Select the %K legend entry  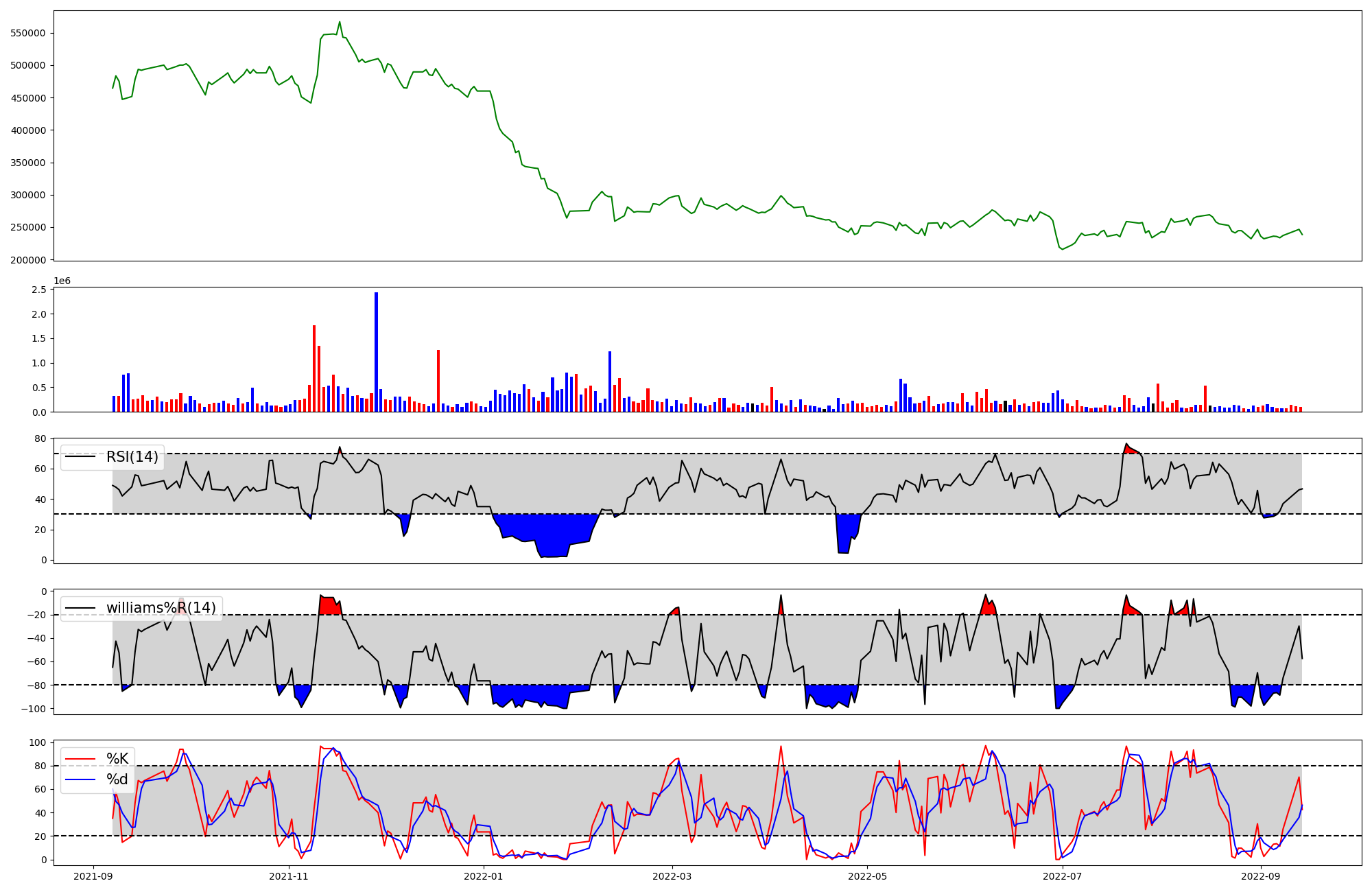[x=117, y=759]
